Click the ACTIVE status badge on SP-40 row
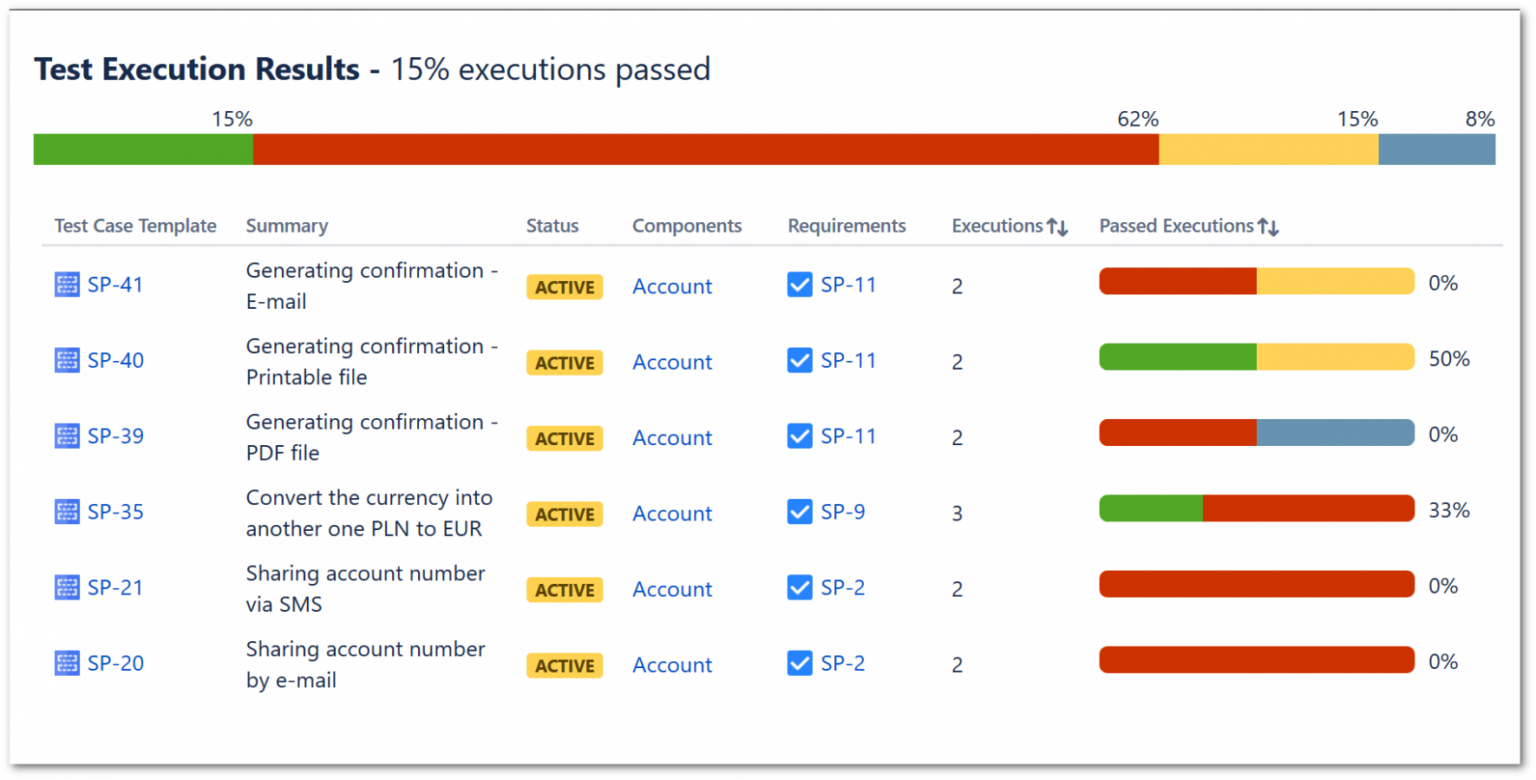 click(564, 362)
